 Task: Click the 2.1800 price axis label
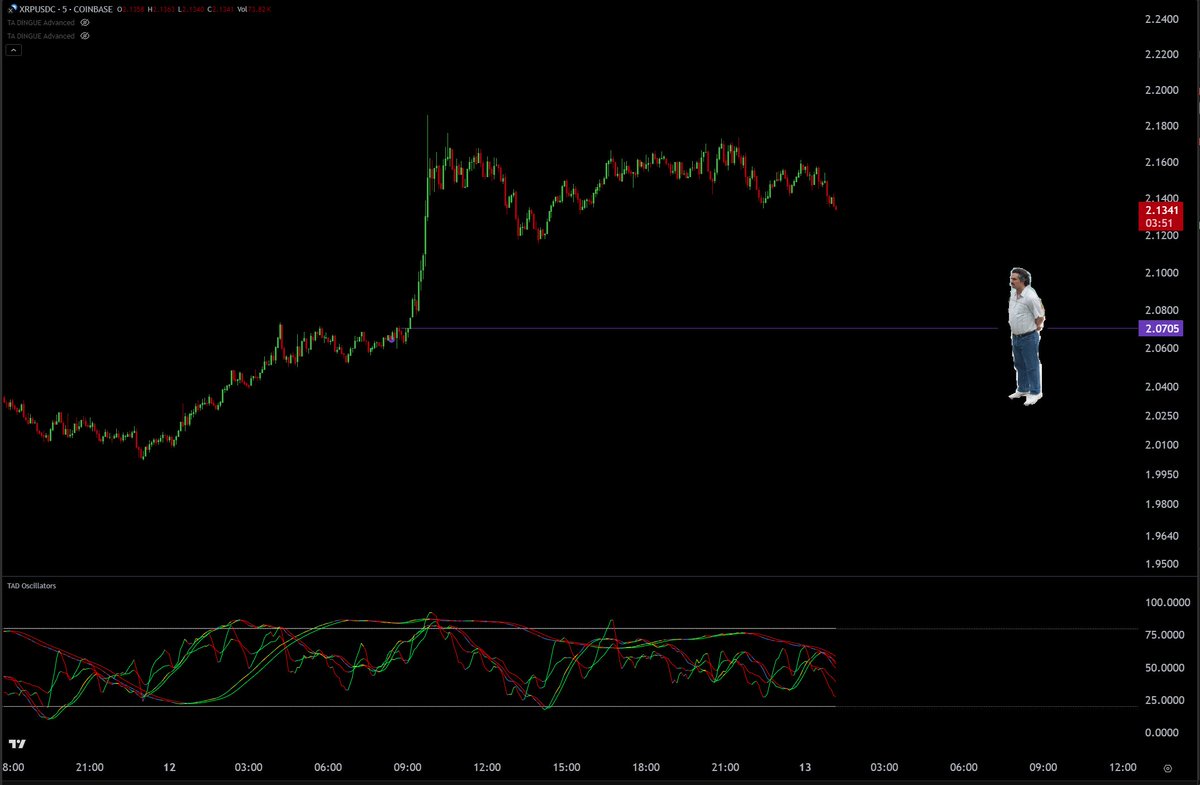(x=1163, y=126)
